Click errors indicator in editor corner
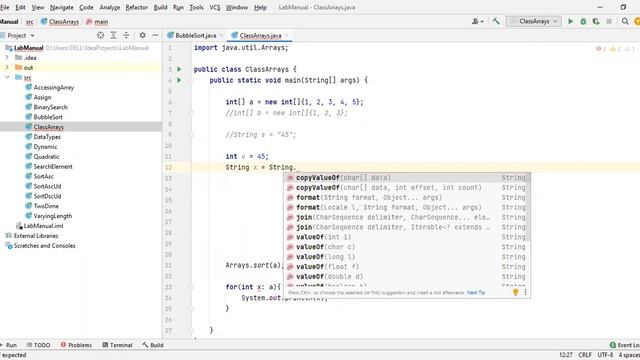 [x=601, y=49]
